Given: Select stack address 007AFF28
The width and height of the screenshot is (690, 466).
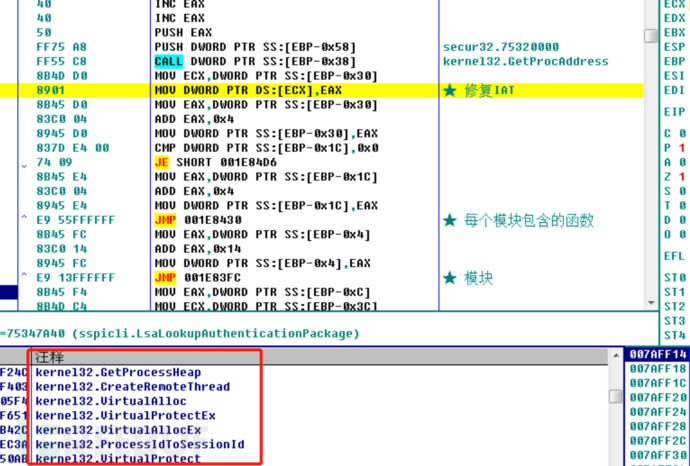Looking at the screenshot, I should 657,426.
